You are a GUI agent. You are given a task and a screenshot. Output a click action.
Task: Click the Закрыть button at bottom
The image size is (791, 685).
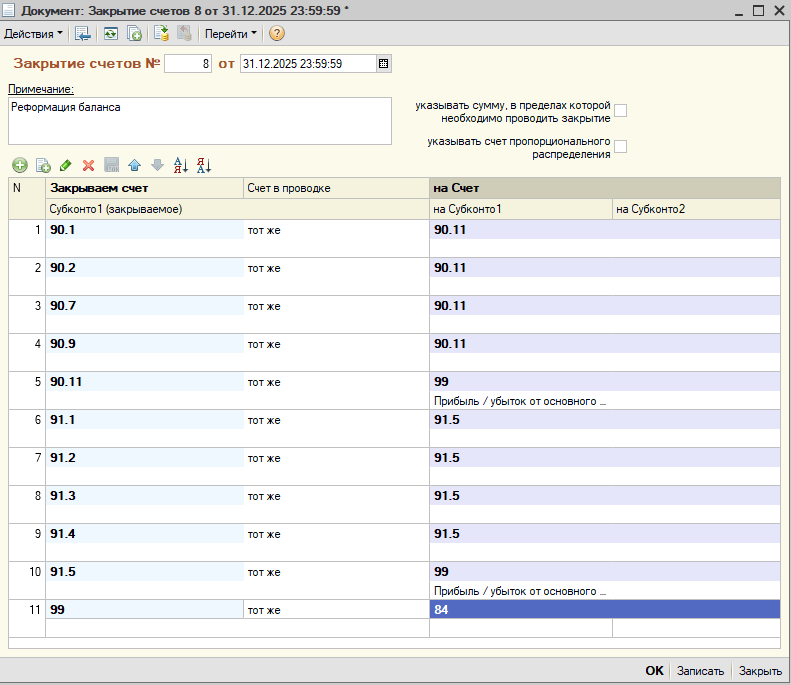click(760, 671)
